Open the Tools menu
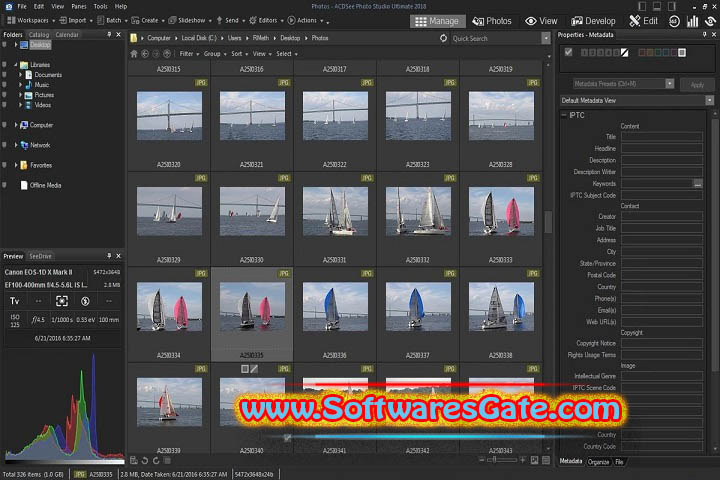 point(100,6)
